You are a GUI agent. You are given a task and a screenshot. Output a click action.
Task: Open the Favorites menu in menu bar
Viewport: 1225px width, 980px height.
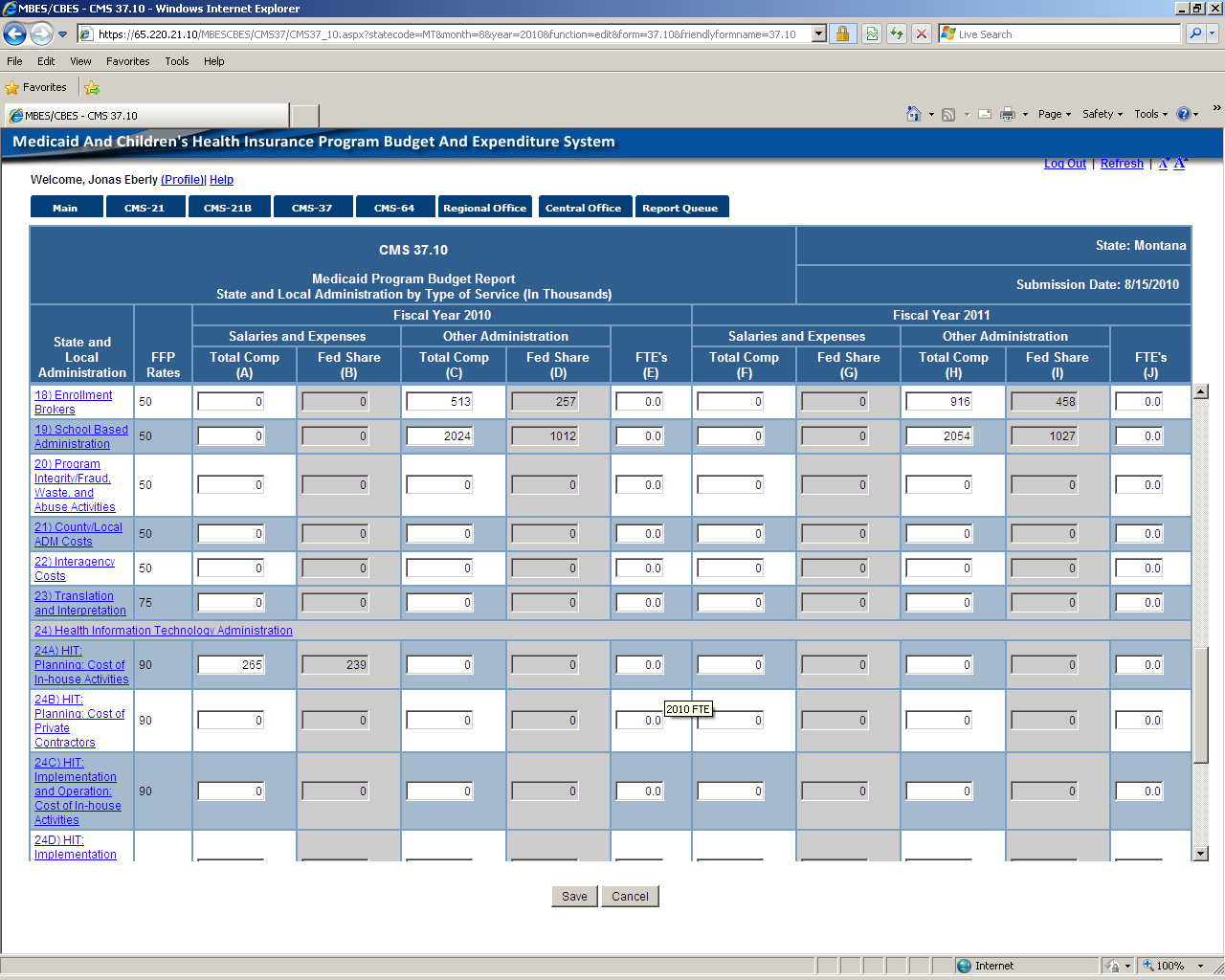(x=127, y=61)
